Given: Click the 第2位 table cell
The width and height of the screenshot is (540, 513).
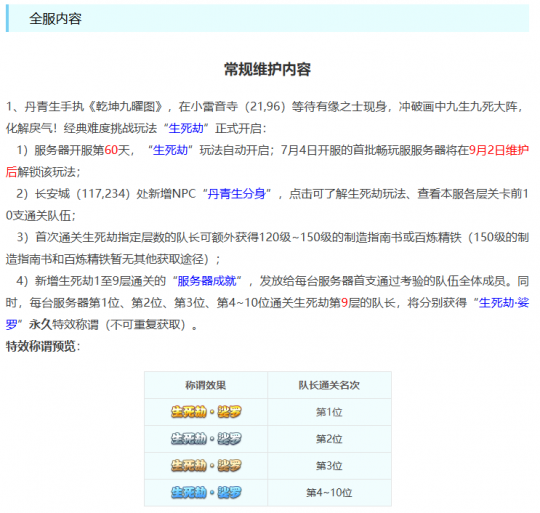Looking at the screenshot, I should (x=329, y=439).
